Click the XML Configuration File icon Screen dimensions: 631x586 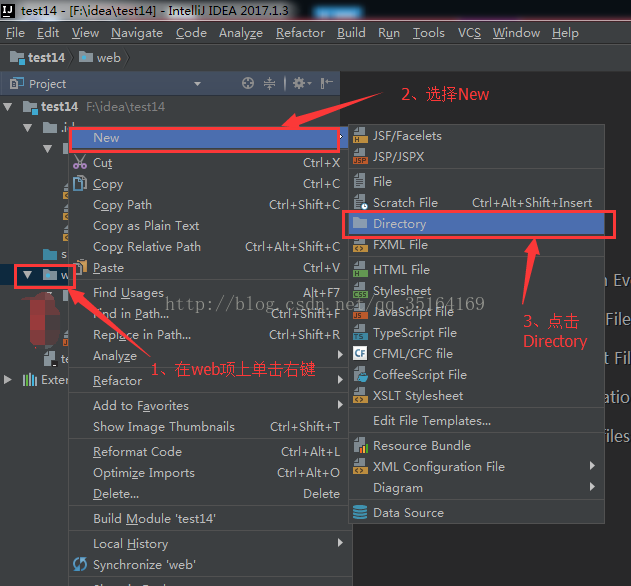(360, 466)
